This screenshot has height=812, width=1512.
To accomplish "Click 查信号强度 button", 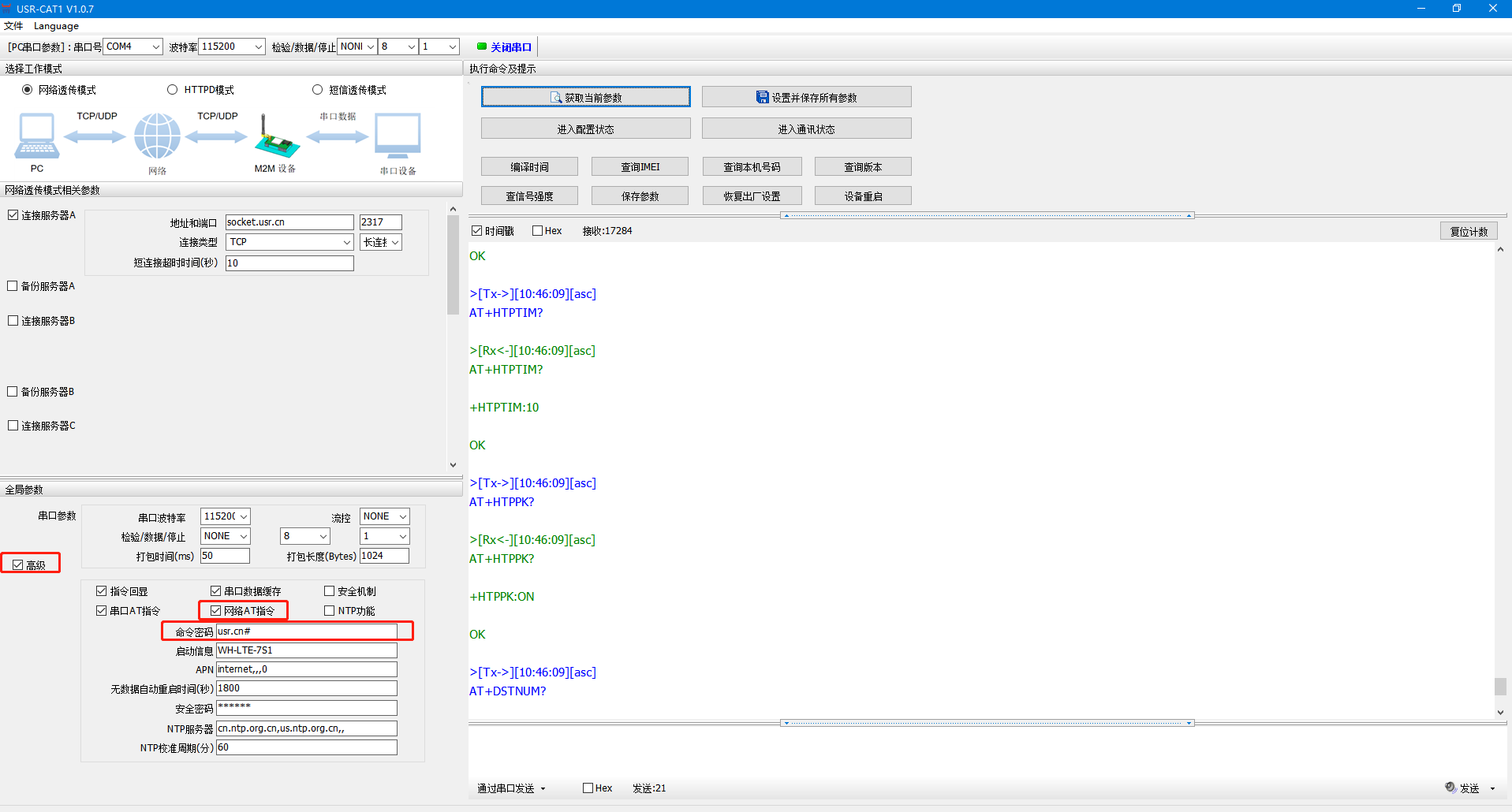I will point(529,196).
